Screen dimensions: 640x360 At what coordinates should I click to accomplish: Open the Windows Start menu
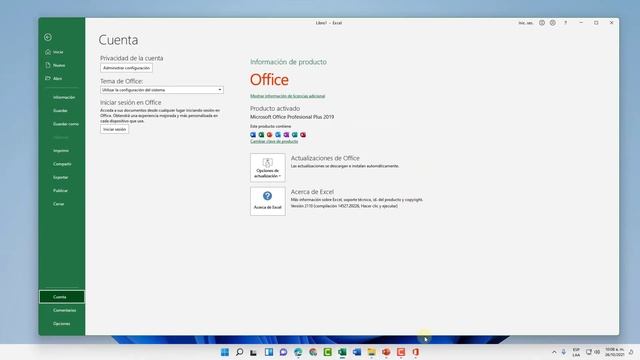click(225, 352)
